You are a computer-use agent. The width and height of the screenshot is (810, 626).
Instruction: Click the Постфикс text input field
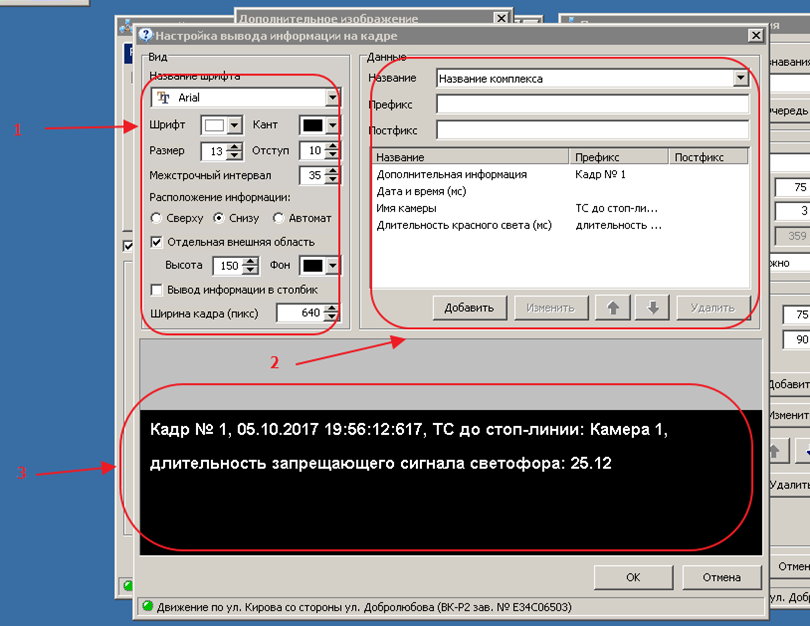592,130
